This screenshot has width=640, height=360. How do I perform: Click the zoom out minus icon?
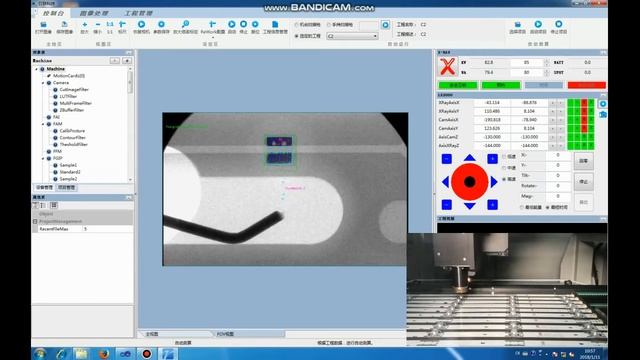(x=98, y=25)
